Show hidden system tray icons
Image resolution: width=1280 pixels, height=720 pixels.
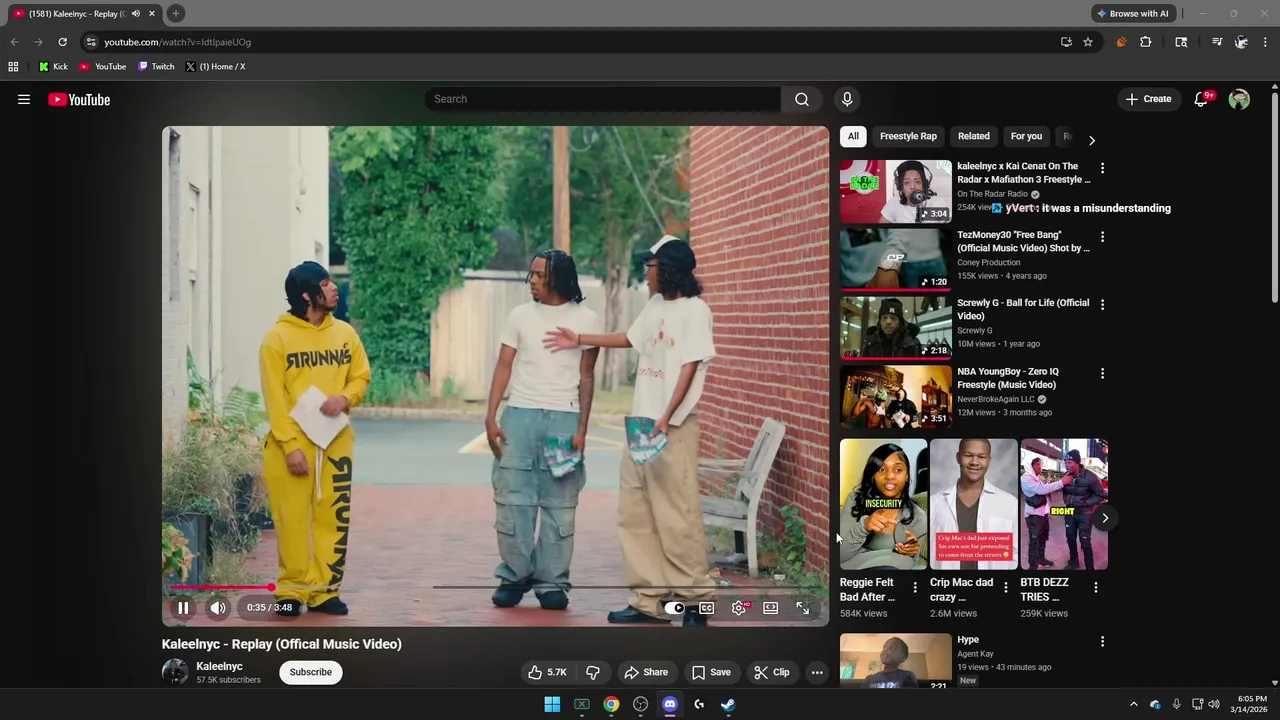[1133, 704]
